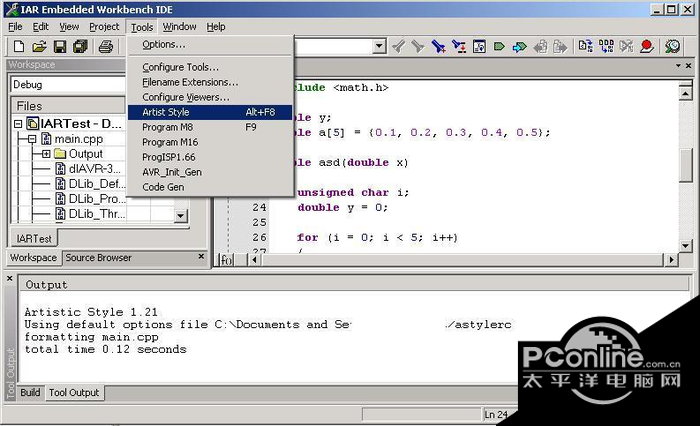Run Program M8 from the Tools menu
This screenshot has width=700, height=426.
pos(210,127)
